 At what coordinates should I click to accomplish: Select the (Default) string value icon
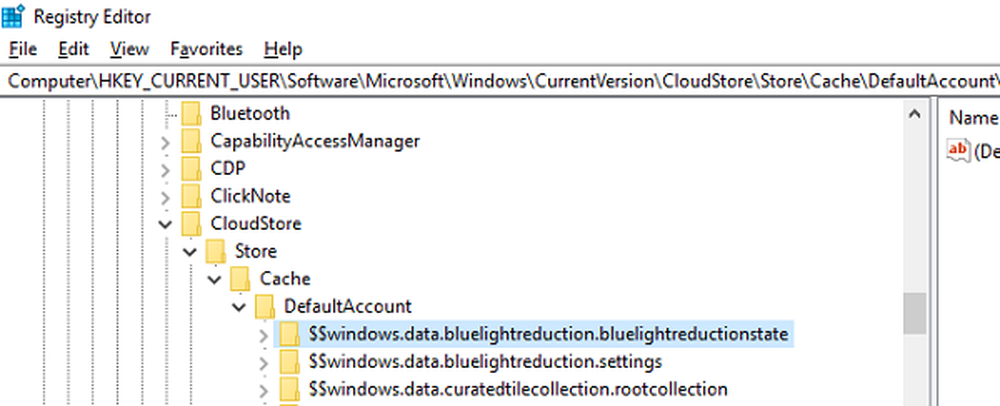click(959, 150)
